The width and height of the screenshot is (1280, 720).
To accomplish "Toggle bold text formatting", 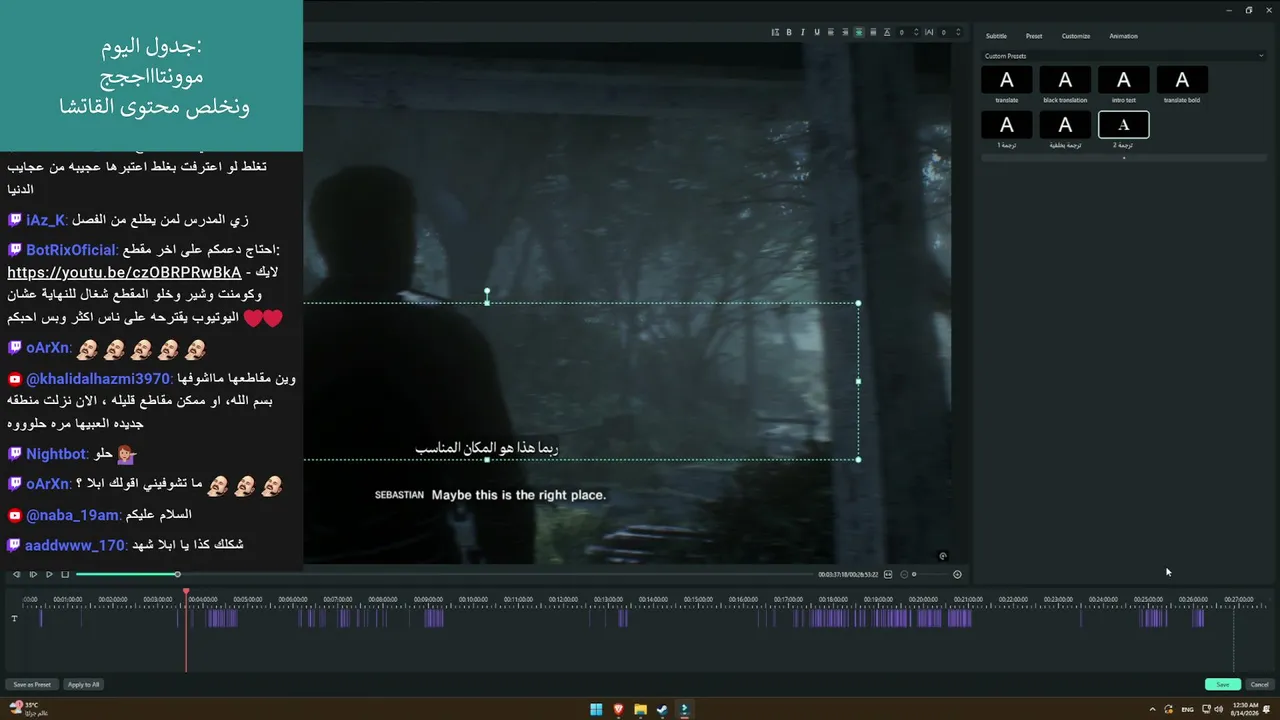I will 789,32.
